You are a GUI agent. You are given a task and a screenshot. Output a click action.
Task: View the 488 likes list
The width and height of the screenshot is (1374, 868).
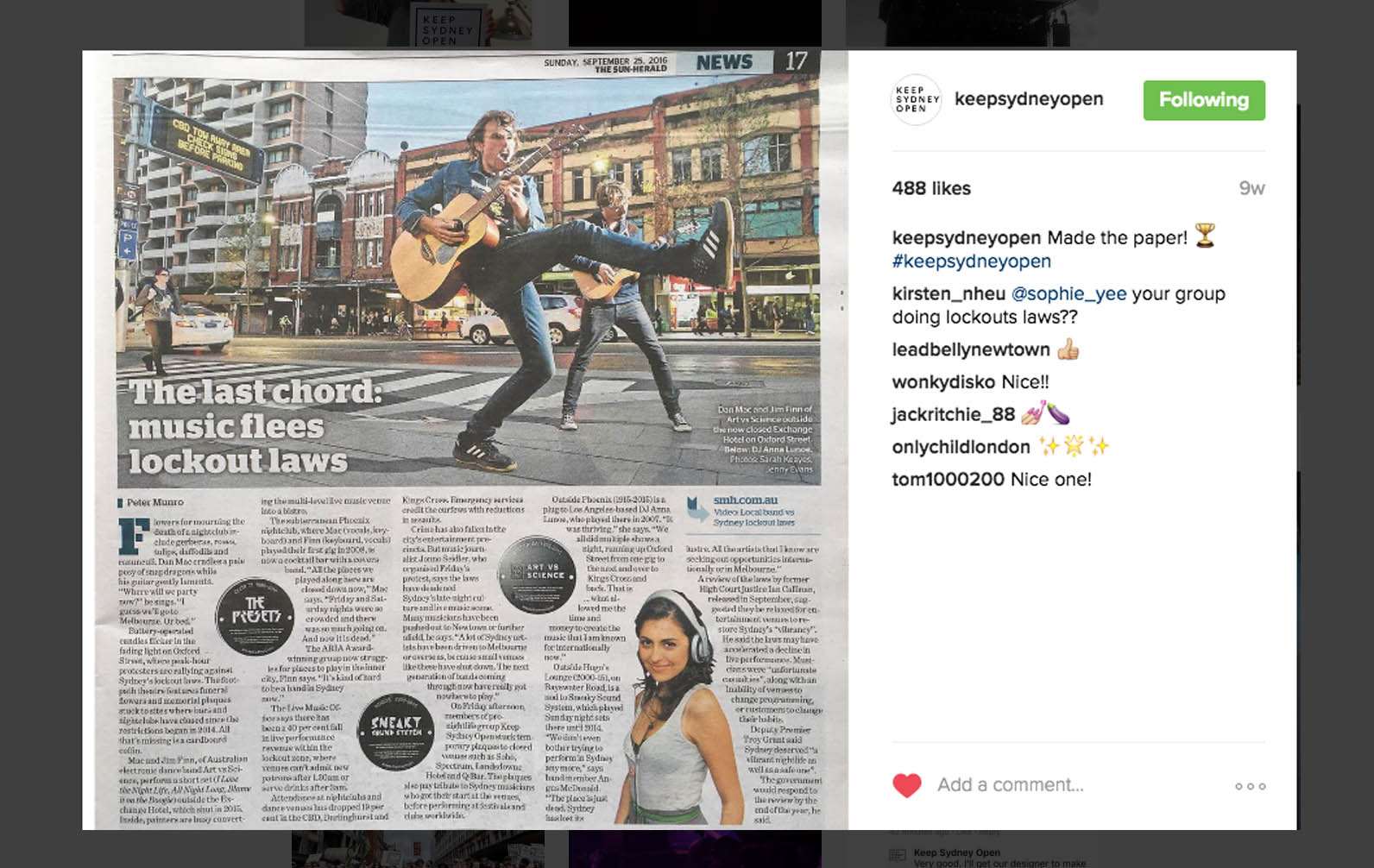931,188
